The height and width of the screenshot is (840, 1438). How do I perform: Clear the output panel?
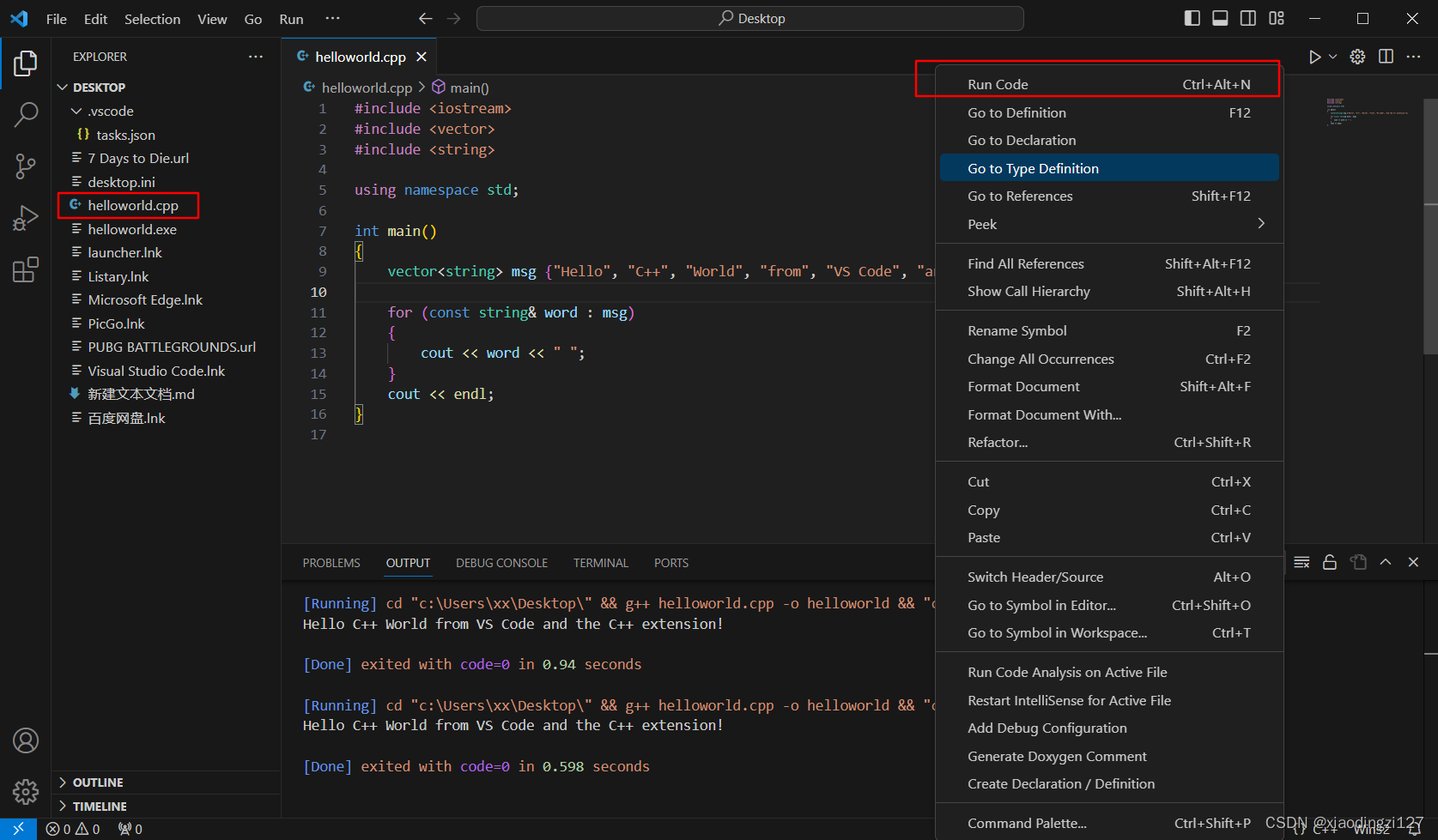1301,563
